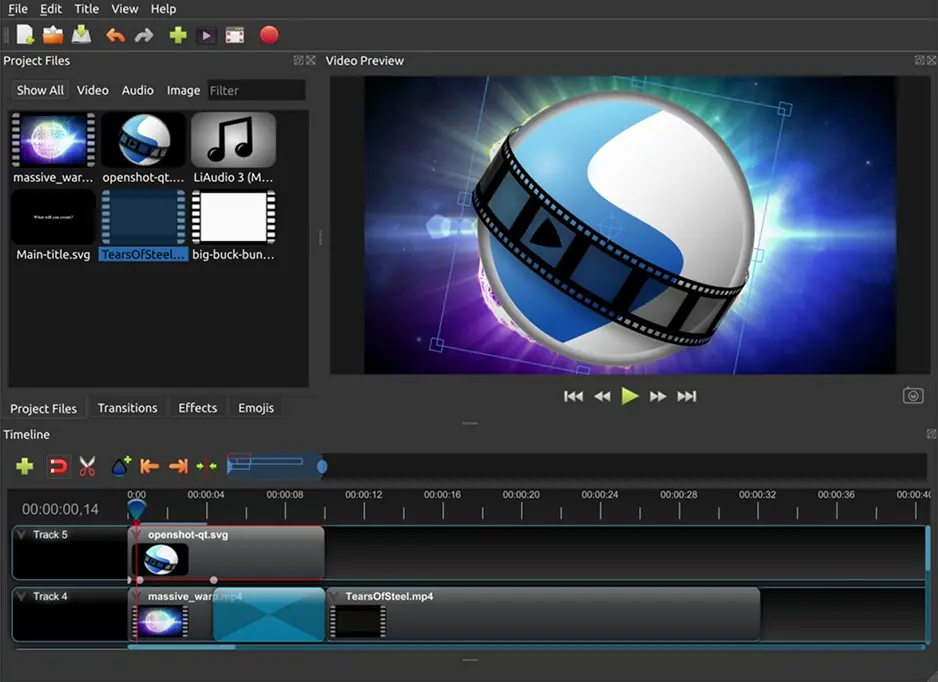Screen dimensions: 938x682
Task: Select the openshot-qt file thumbnail in Project Files
Action: pyautogui.click(x=144, y=140)
